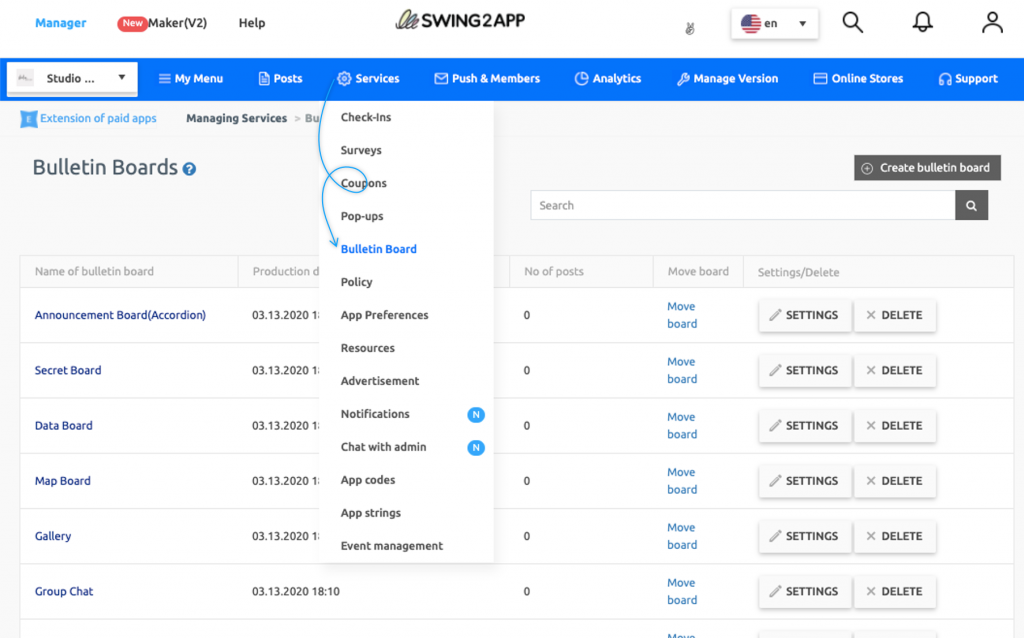Viewport: 1024px width, 638px height.
Task: Click the help question mark beside Bulletin Boards
Action: tap(189, 170)
